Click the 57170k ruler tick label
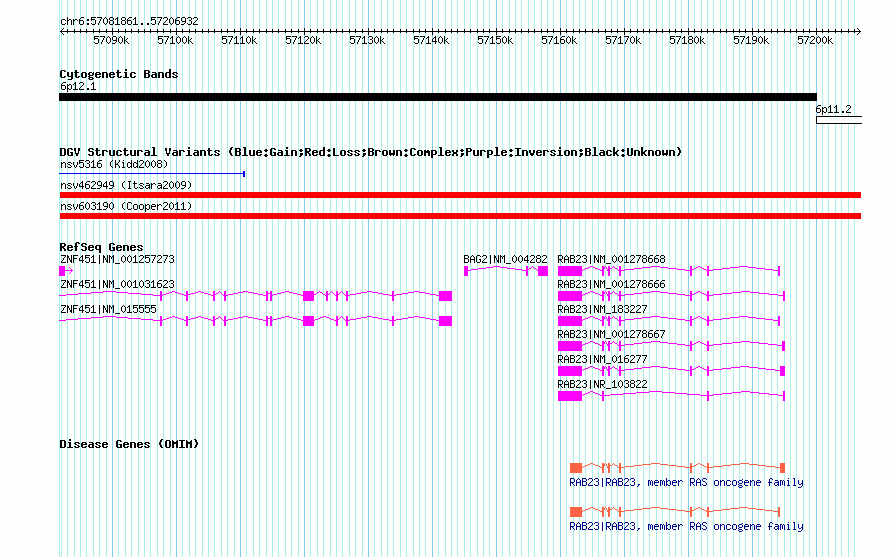The height and width of the screenshot is (557, 890). (x=623, y=40)
